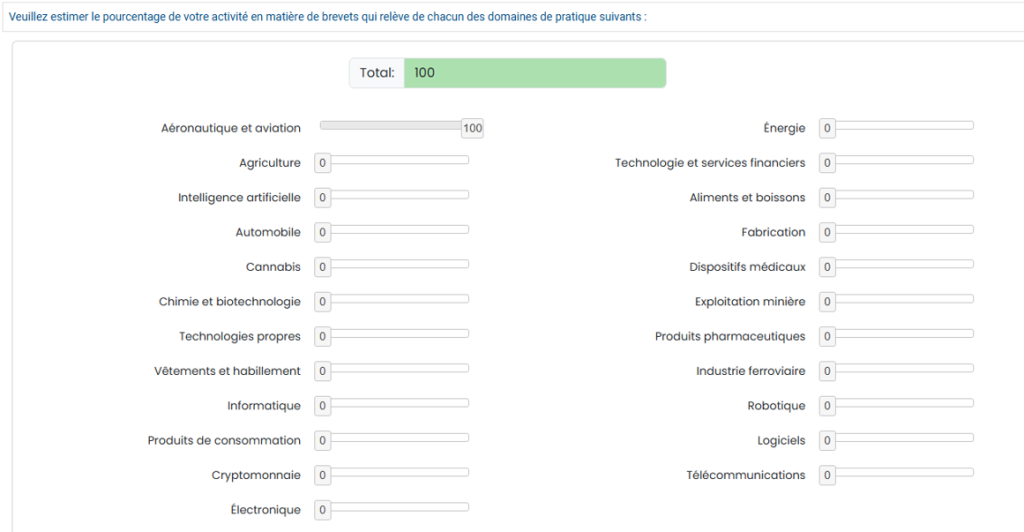Click the Dispositifs médicaux slider
The width and height of the screenshot is (1024, 532).
tap(903, 264)
